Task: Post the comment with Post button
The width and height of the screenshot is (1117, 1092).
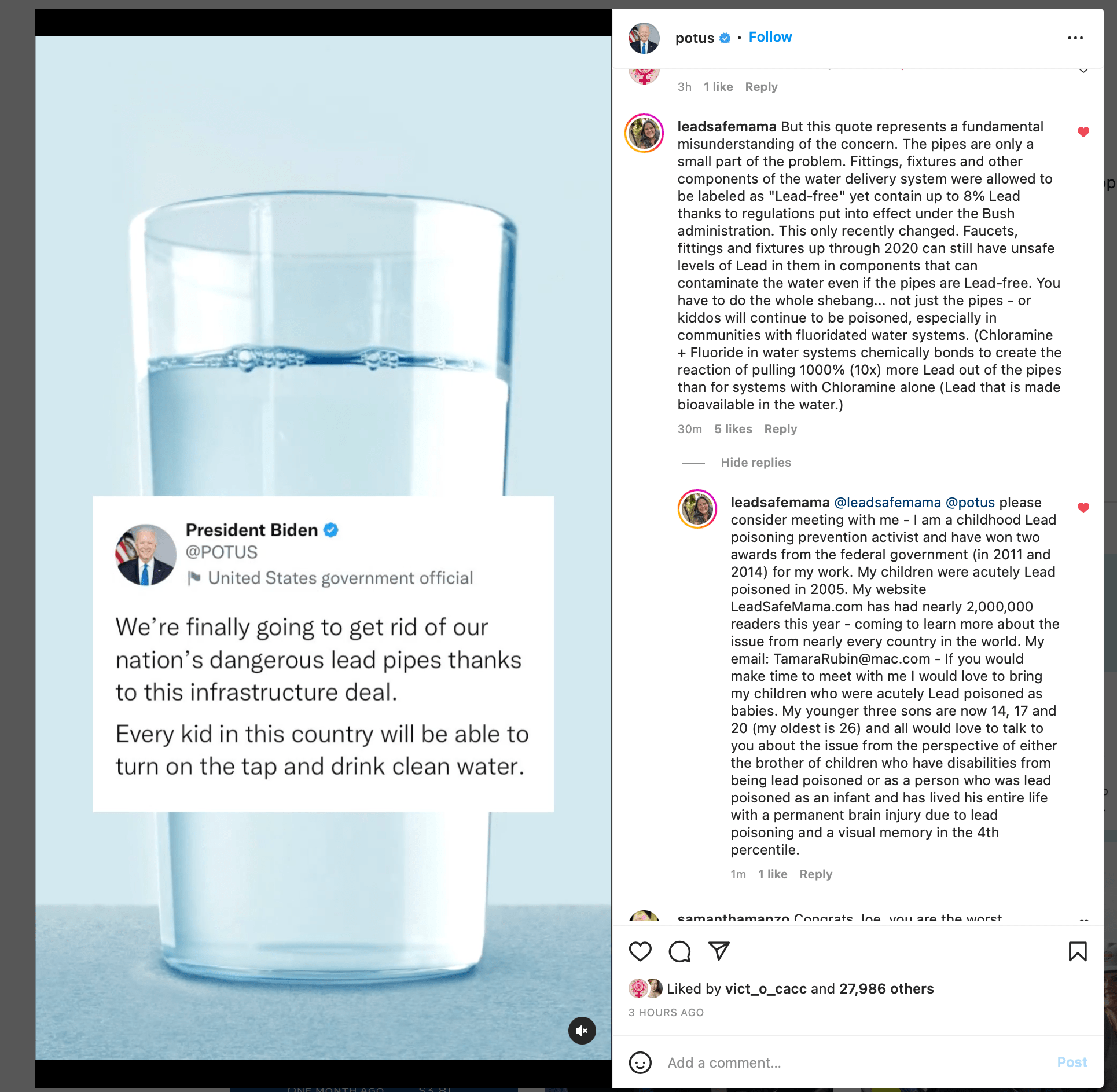Action: coord(1072,1062)
